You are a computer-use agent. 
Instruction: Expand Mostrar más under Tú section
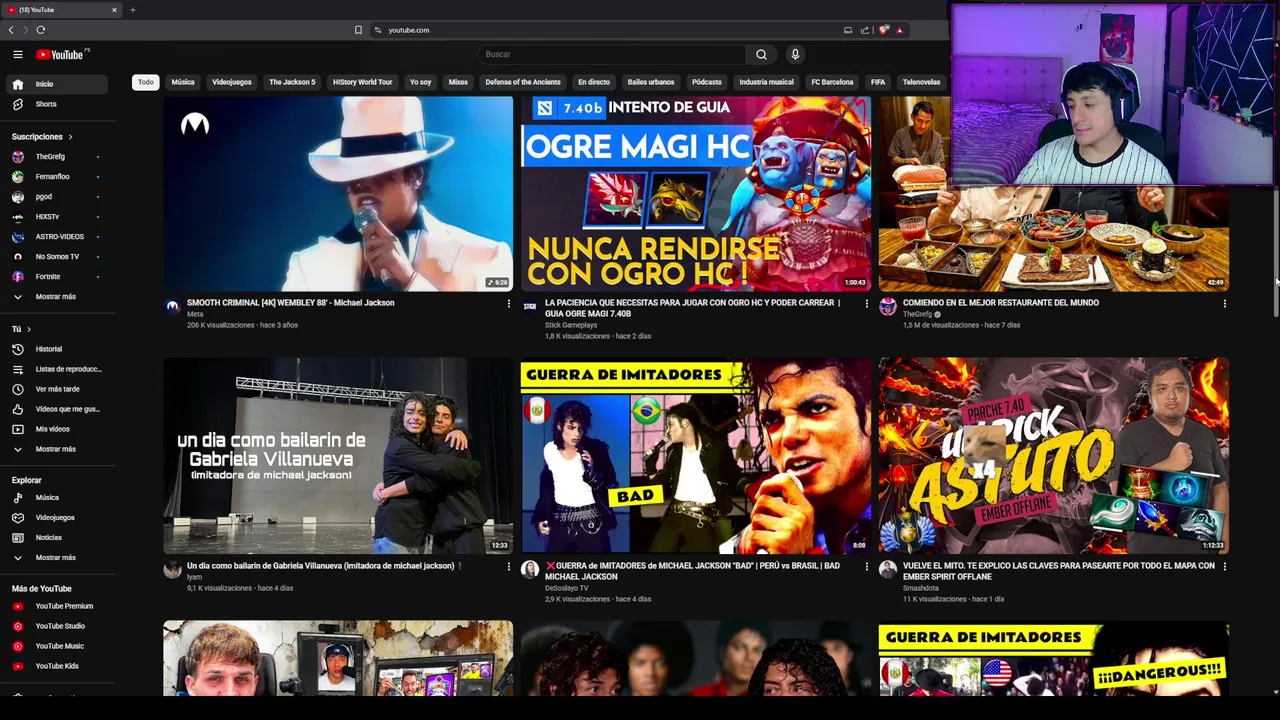tap(58, 449)
